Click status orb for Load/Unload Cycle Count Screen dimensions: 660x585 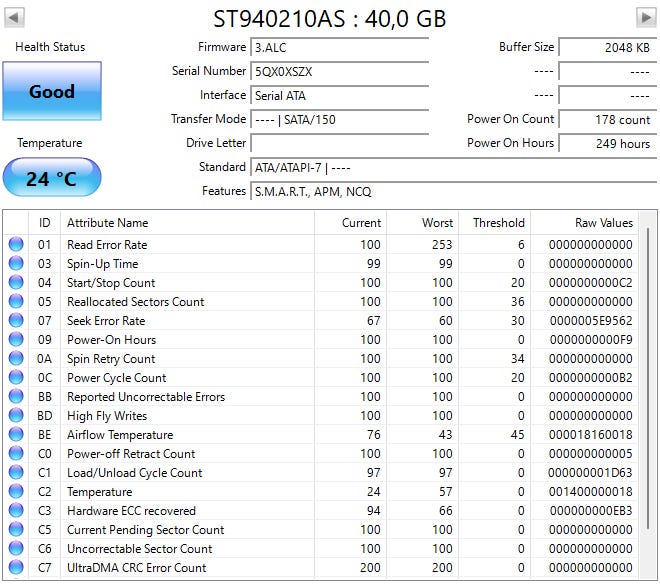[x=16, y=472]
